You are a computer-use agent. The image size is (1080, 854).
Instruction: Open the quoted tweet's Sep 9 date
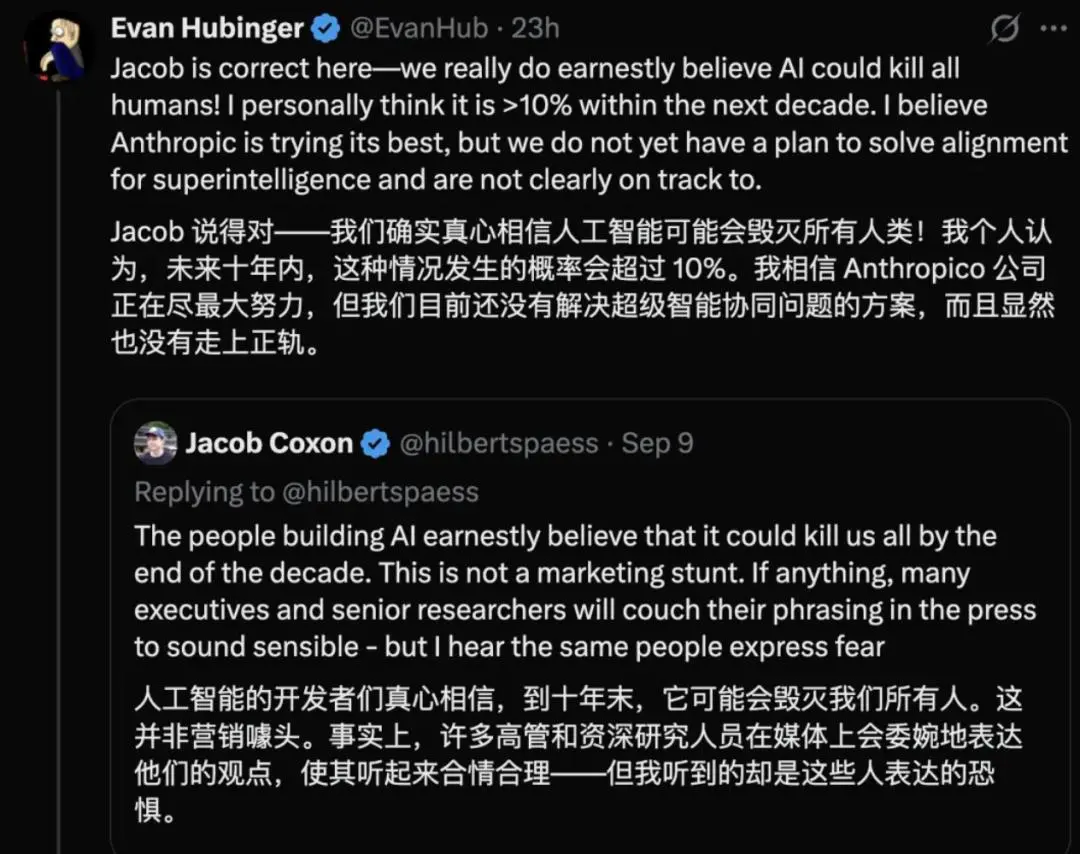pos(657,444)
